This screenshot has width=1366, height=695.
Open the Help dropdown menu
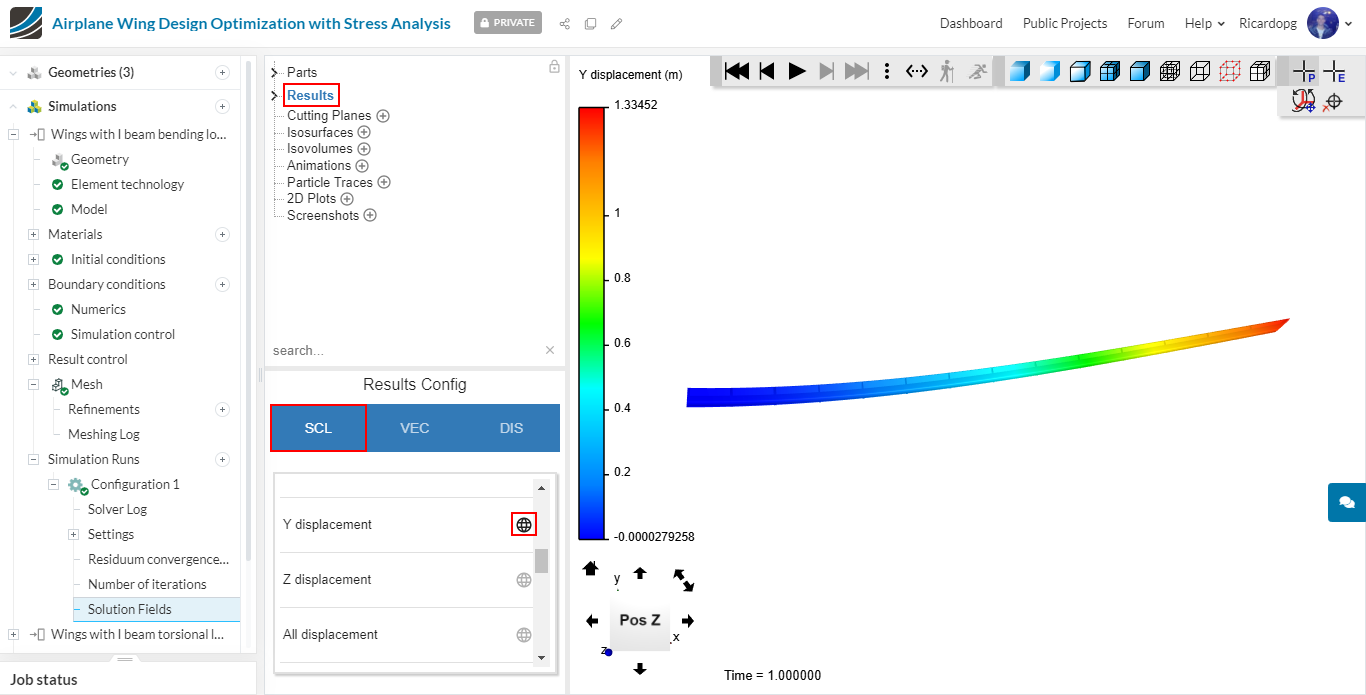click(x=1204, y=23)
